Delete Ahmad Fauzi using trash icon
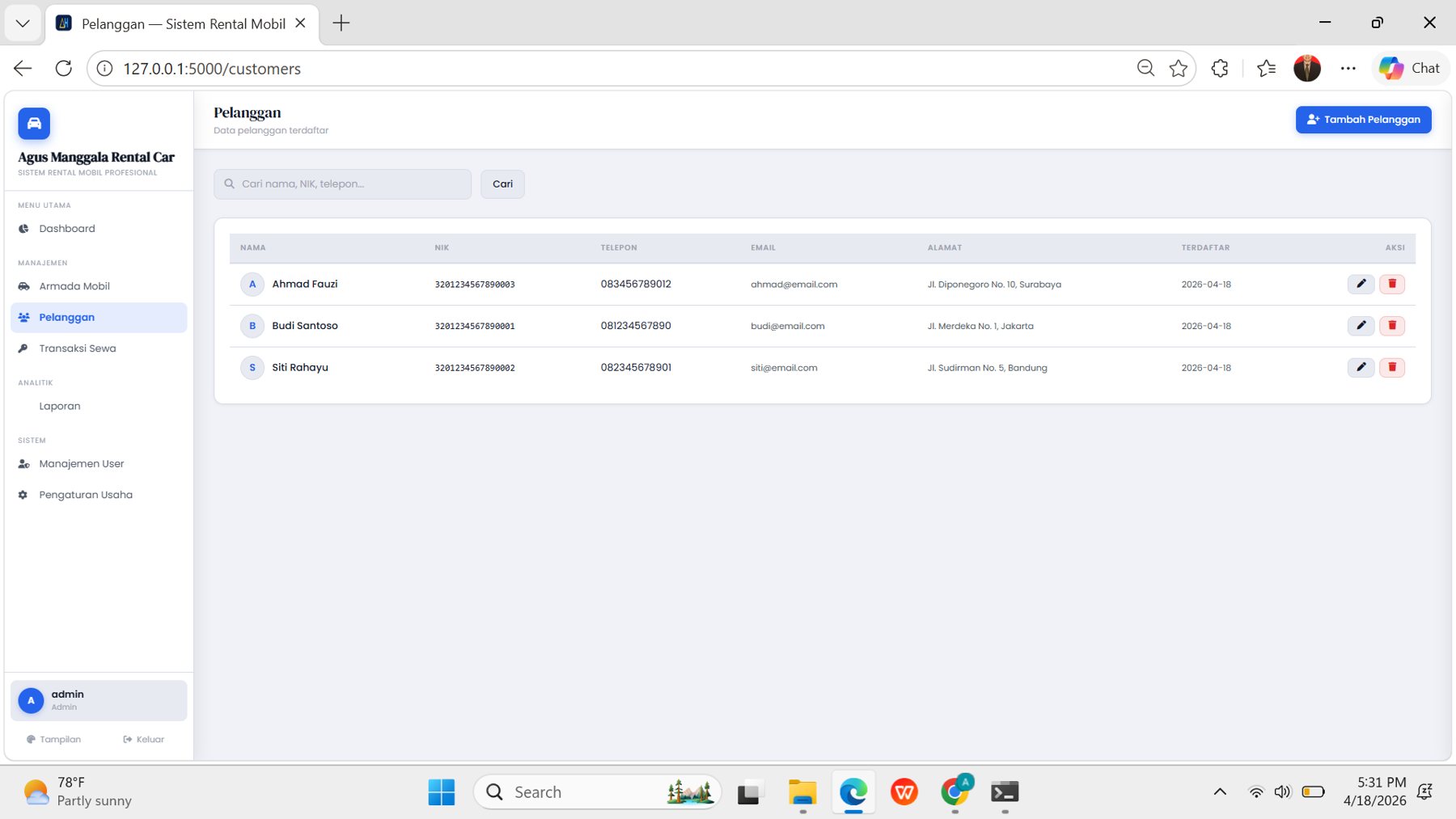Viewport: 1456px width, 819px height. click(1391, 284)
